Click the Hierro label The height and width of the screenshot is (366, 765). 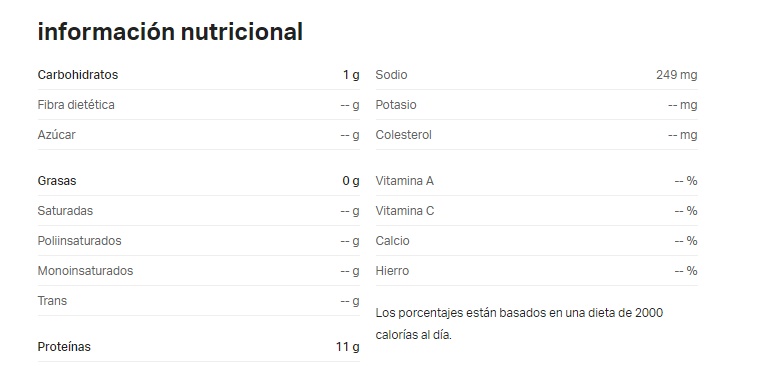(392, 271)
